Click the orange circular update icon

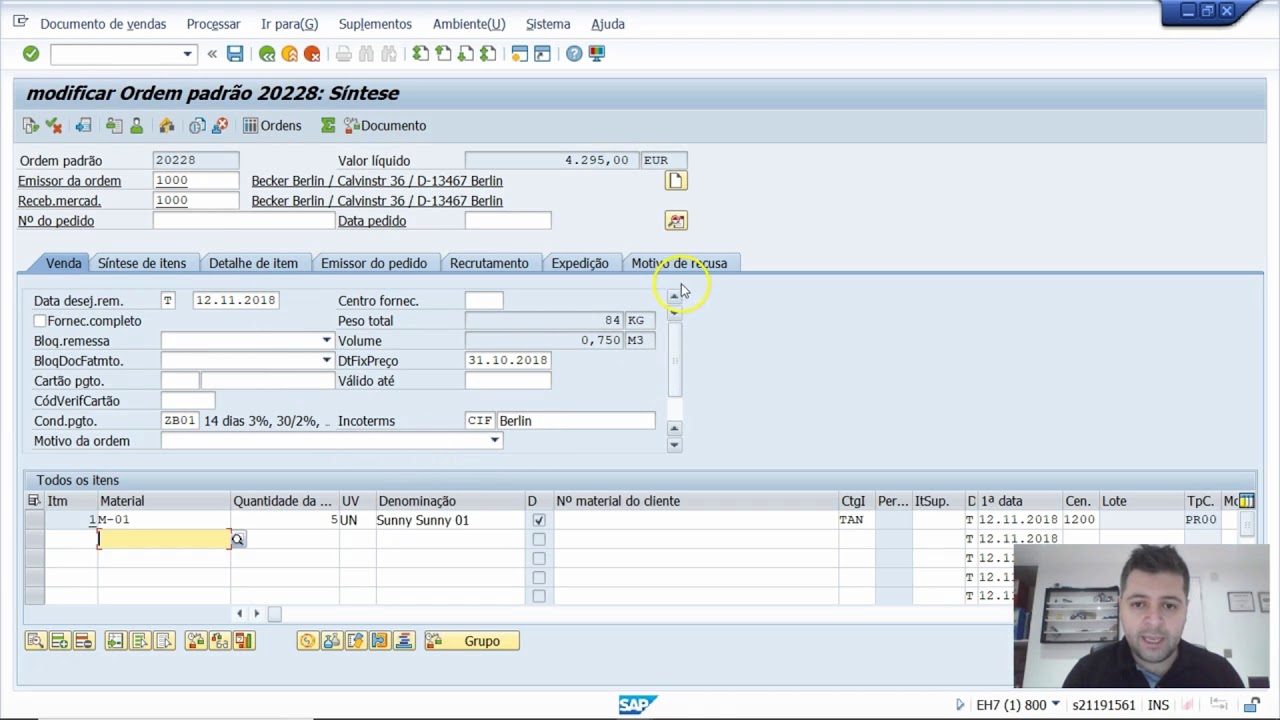[307, 641]
